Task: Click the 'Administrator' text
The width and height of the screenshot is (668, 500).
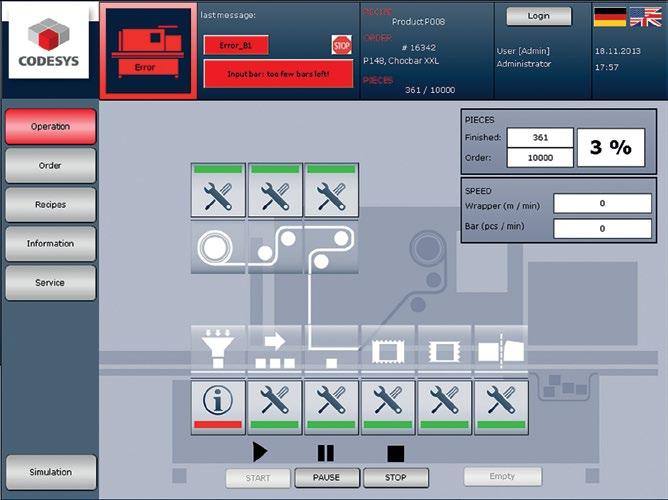Action: [524, 64]
